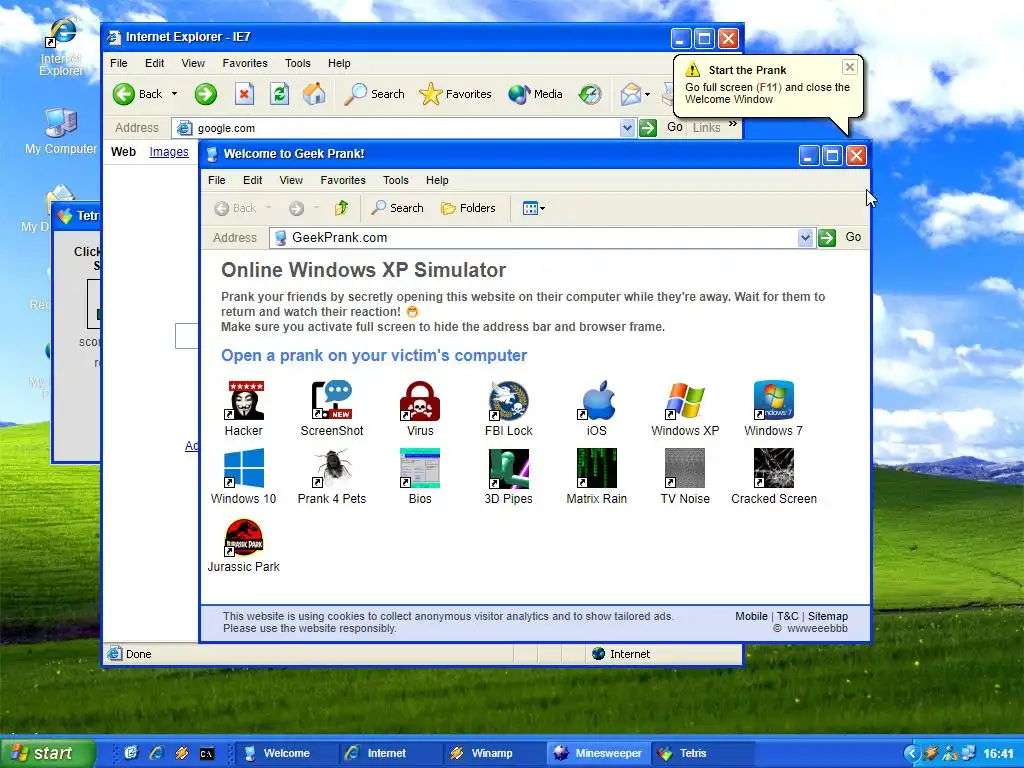Click the Images link in IE7
The height and width of the screenshot is (768, 1024).
click(x=169, y=152)
